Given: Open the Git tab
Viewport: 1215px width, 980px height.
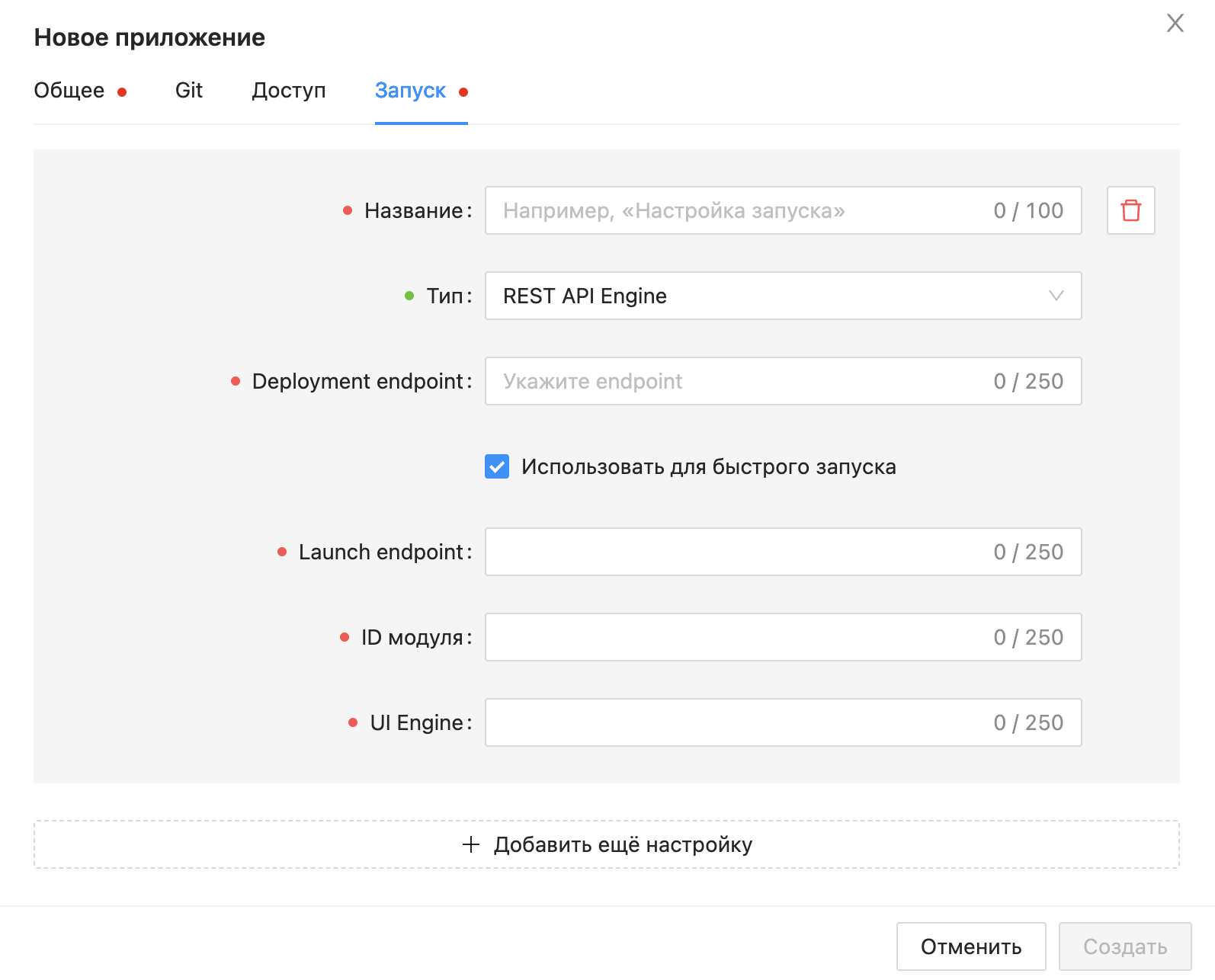Looking at the screenshot, I should pyautogui.click(x=189, y=91).
